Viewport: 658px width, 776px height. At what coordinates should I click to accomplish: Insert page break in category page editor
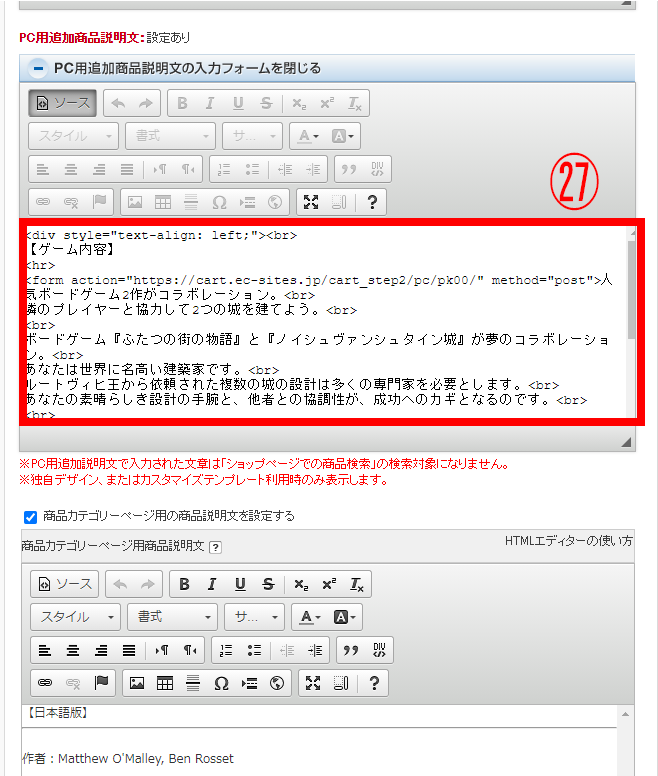coord(249,683)
